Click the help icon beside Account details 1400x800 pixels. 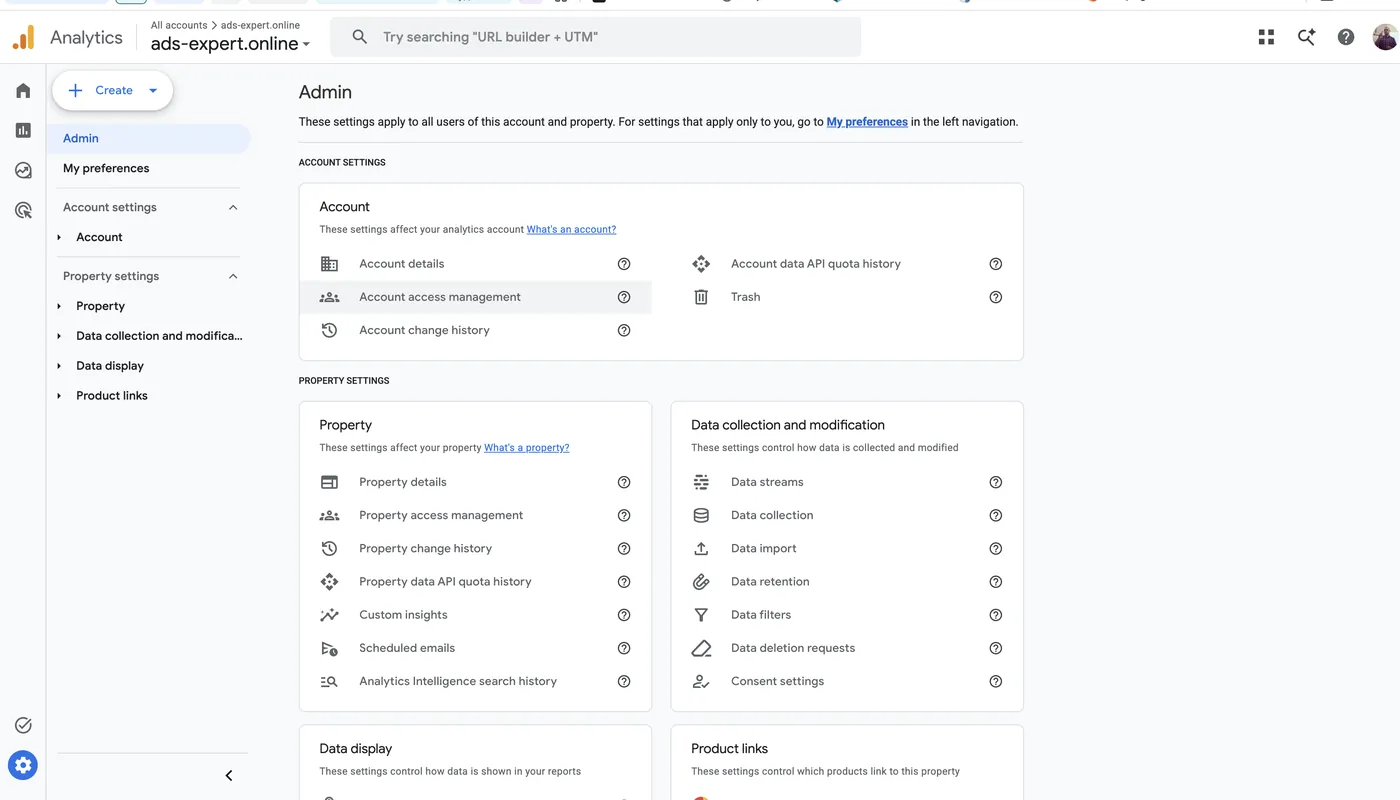624,264
